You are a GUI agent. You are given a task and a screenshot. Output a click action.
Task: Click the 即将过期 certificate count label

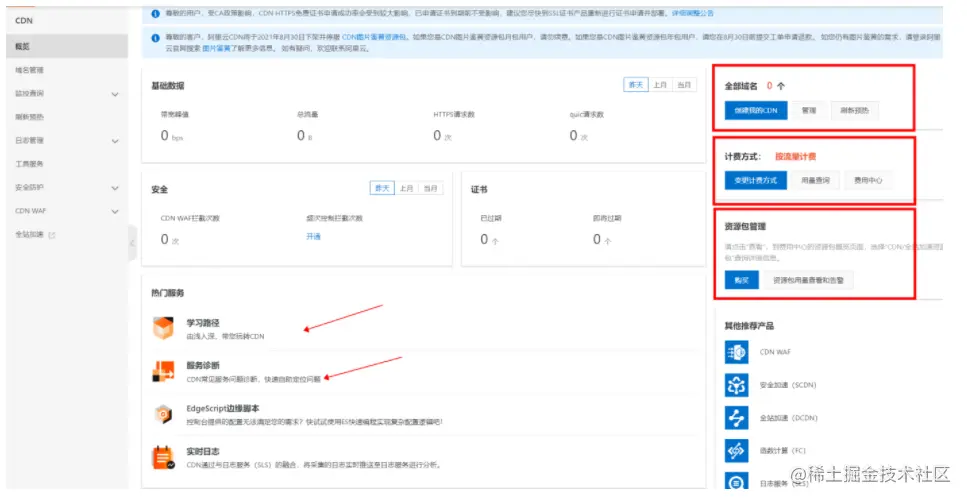(x=607, y=218)
